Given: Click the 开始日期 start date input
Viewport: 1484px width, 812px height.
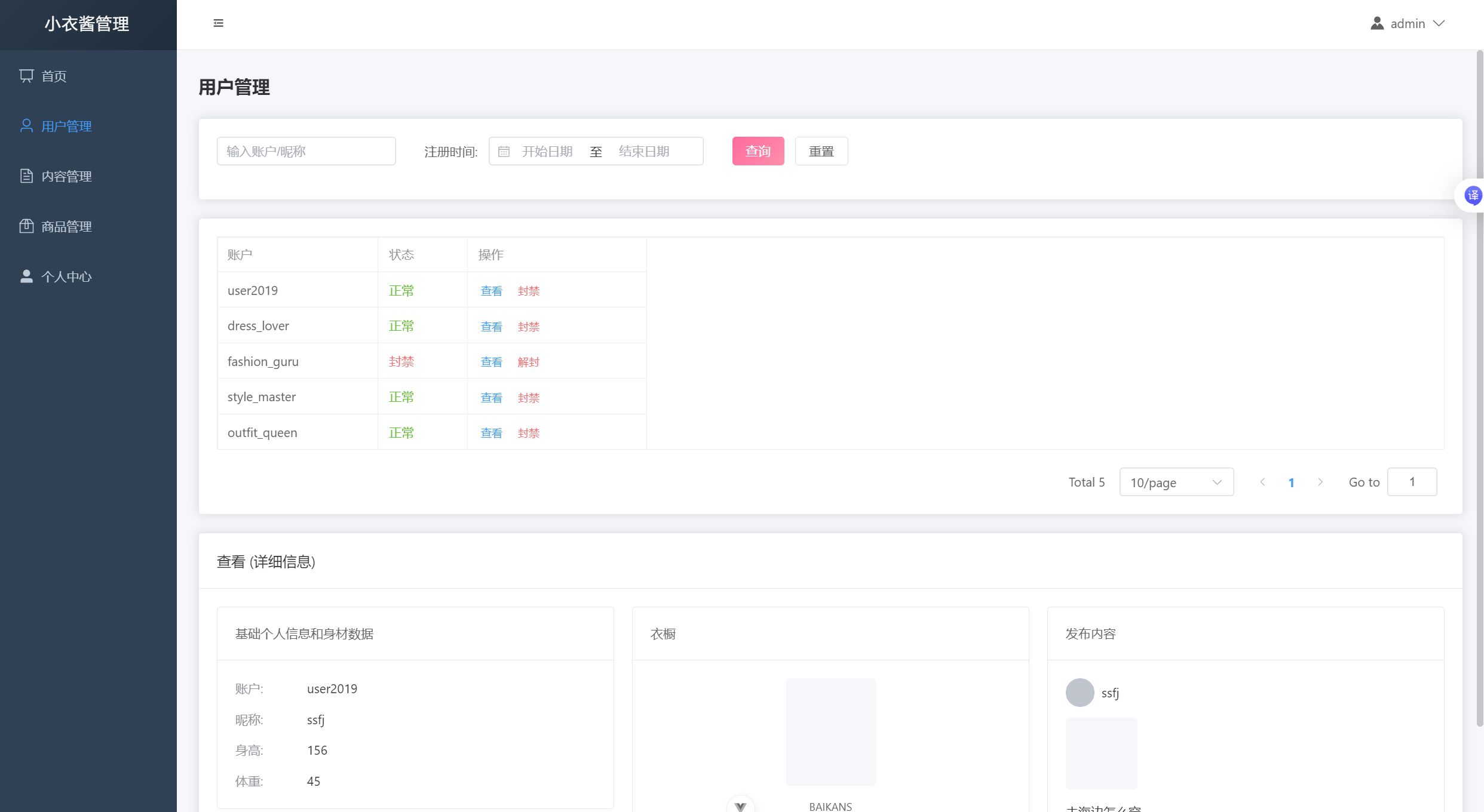Looking at the screenshot, I should [547, 152].
